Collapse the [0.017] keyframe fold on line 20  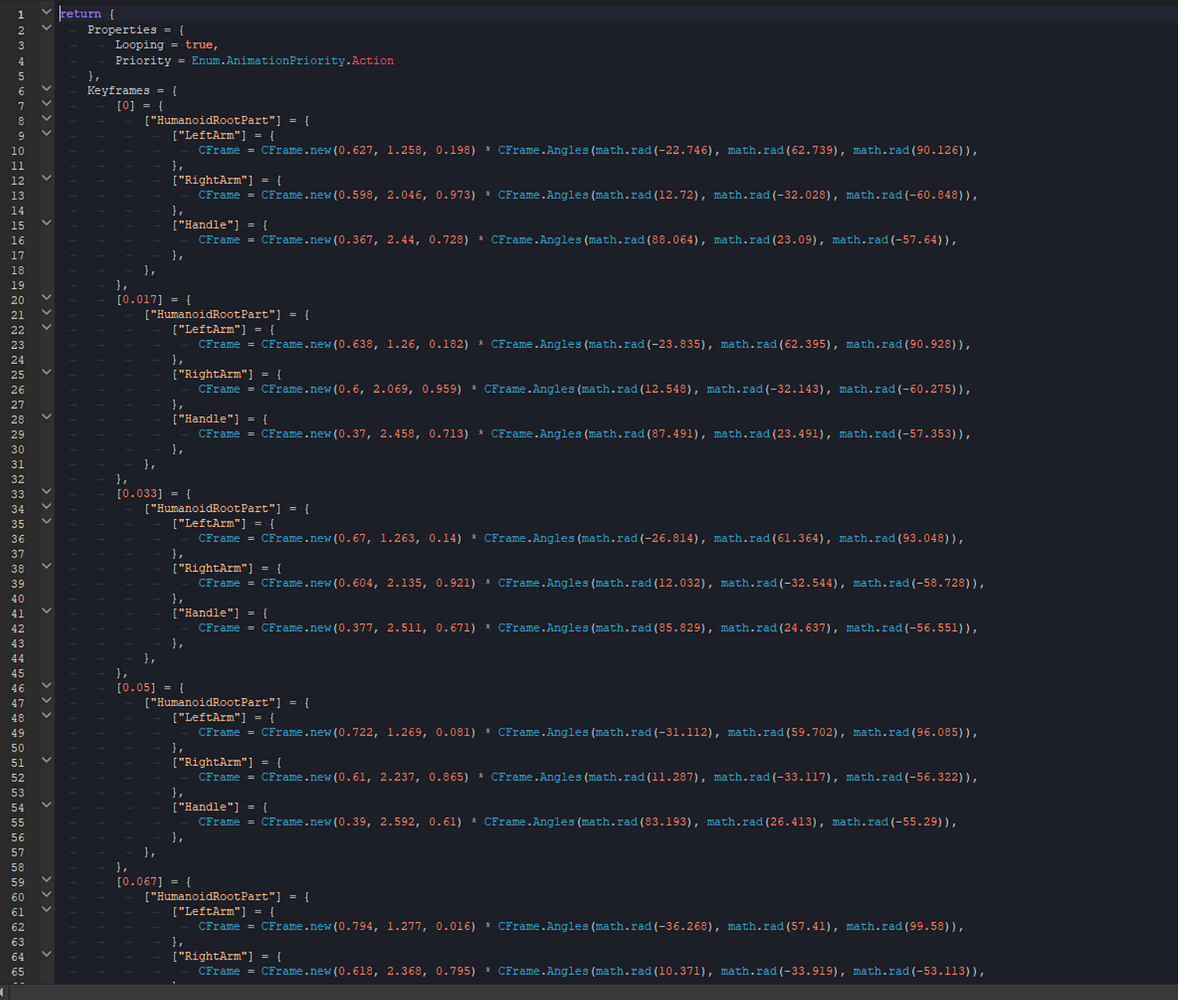[46, 298]
